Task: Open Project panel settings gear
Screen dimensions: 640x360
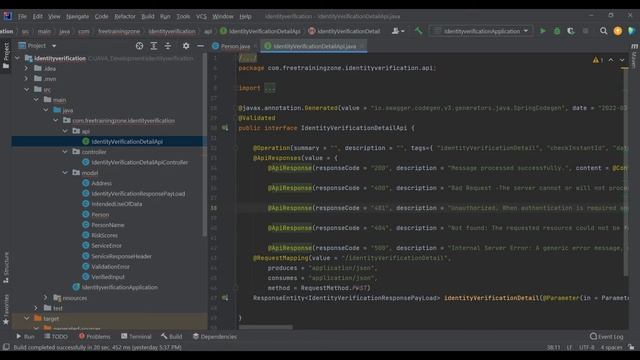Action: (x=186, y=46)
